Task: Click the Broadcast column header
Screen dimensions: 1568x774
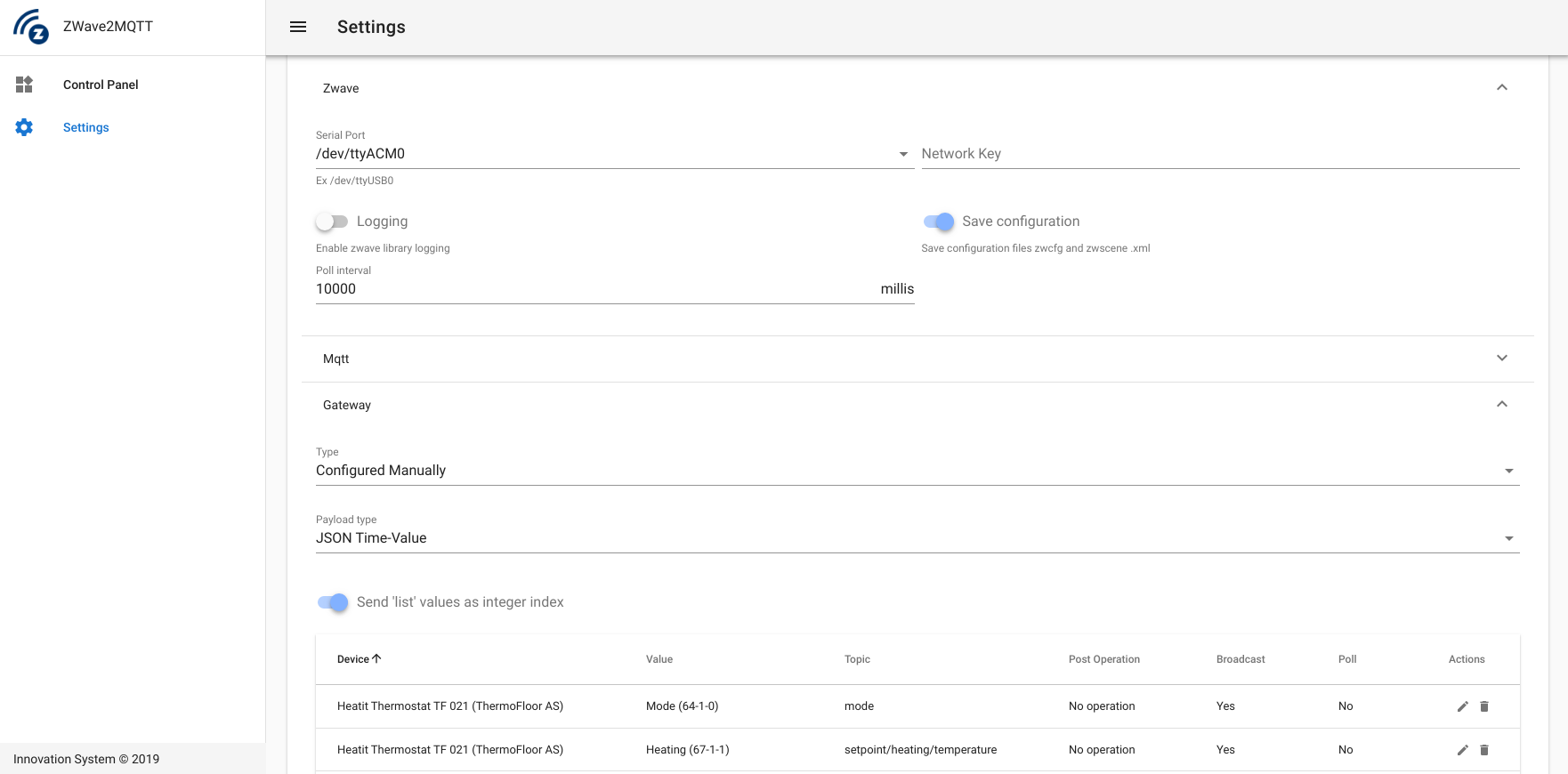Action: 1241,659
